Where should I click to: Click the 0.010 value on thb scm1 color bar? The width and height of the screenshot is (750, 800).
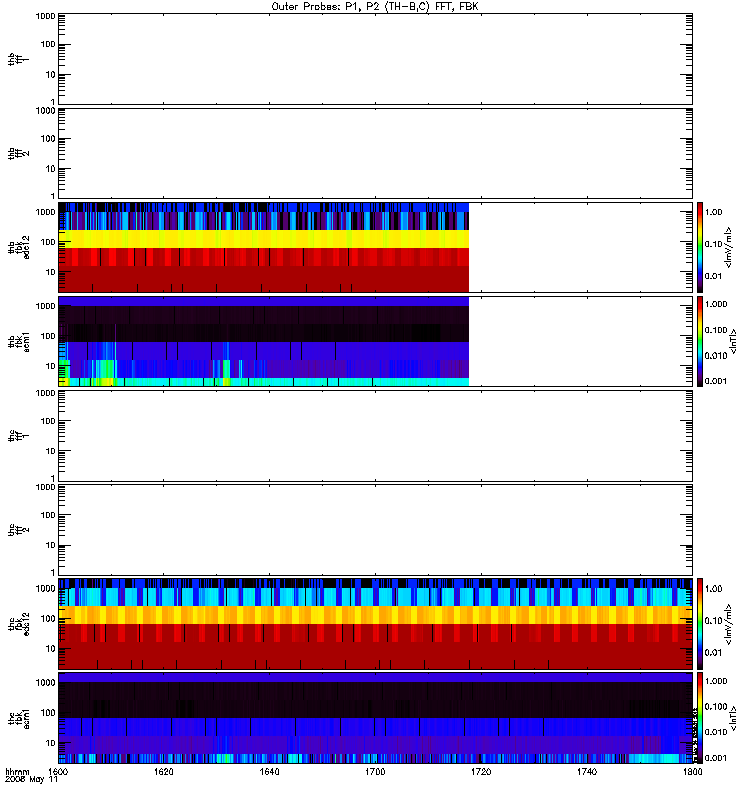(716, 356)
